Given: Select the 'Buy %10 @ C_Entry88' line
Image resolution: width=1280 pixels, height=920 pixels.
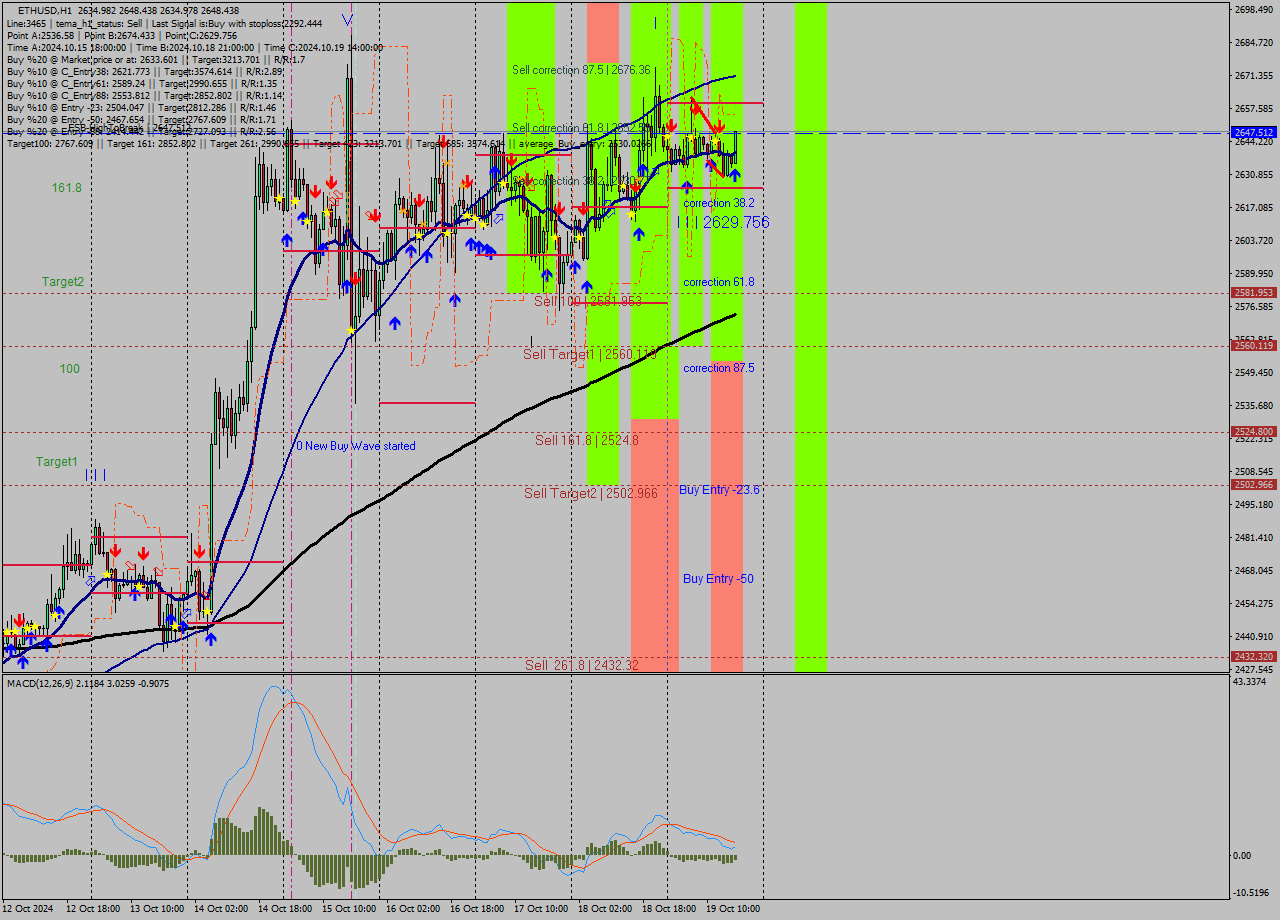Looking at the screenshot, I should click(x=144, y=95).
